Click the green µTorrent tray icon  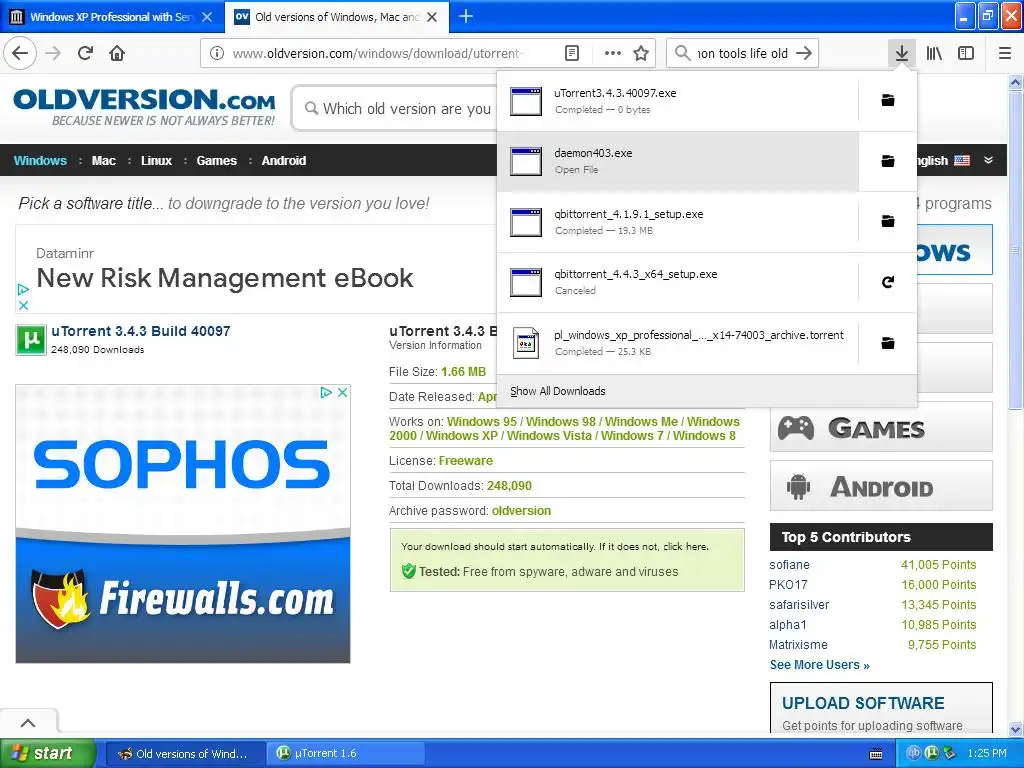click(931, 753)
